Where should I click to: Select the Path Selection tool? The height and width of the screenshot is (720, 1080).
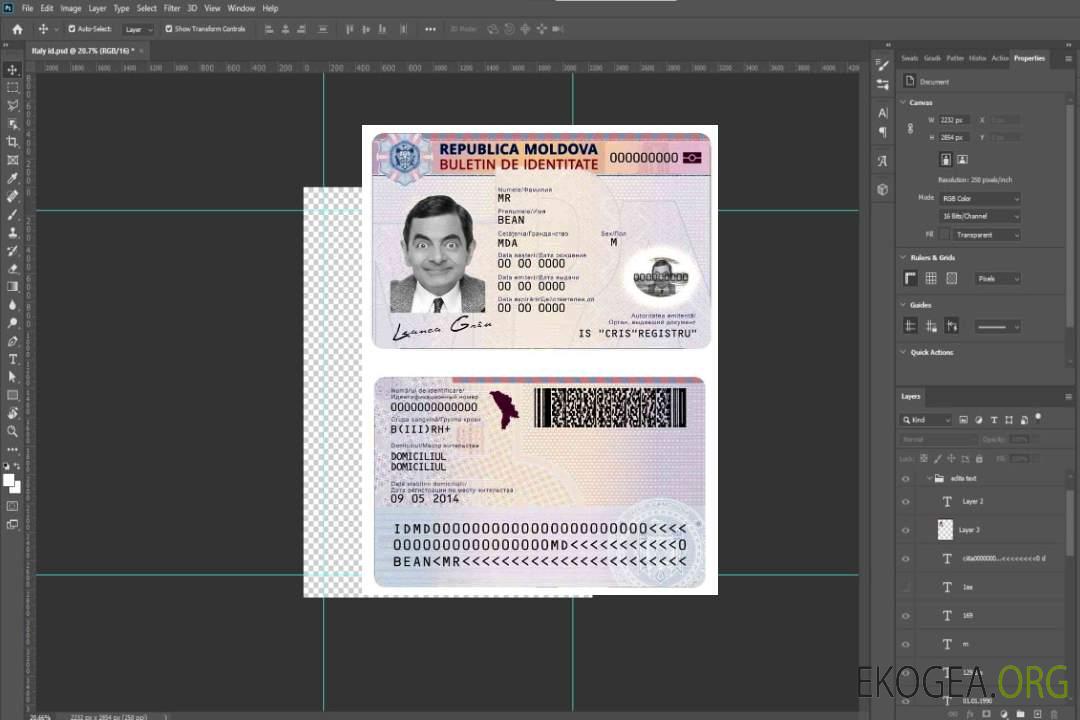click(x=12, y=377)
